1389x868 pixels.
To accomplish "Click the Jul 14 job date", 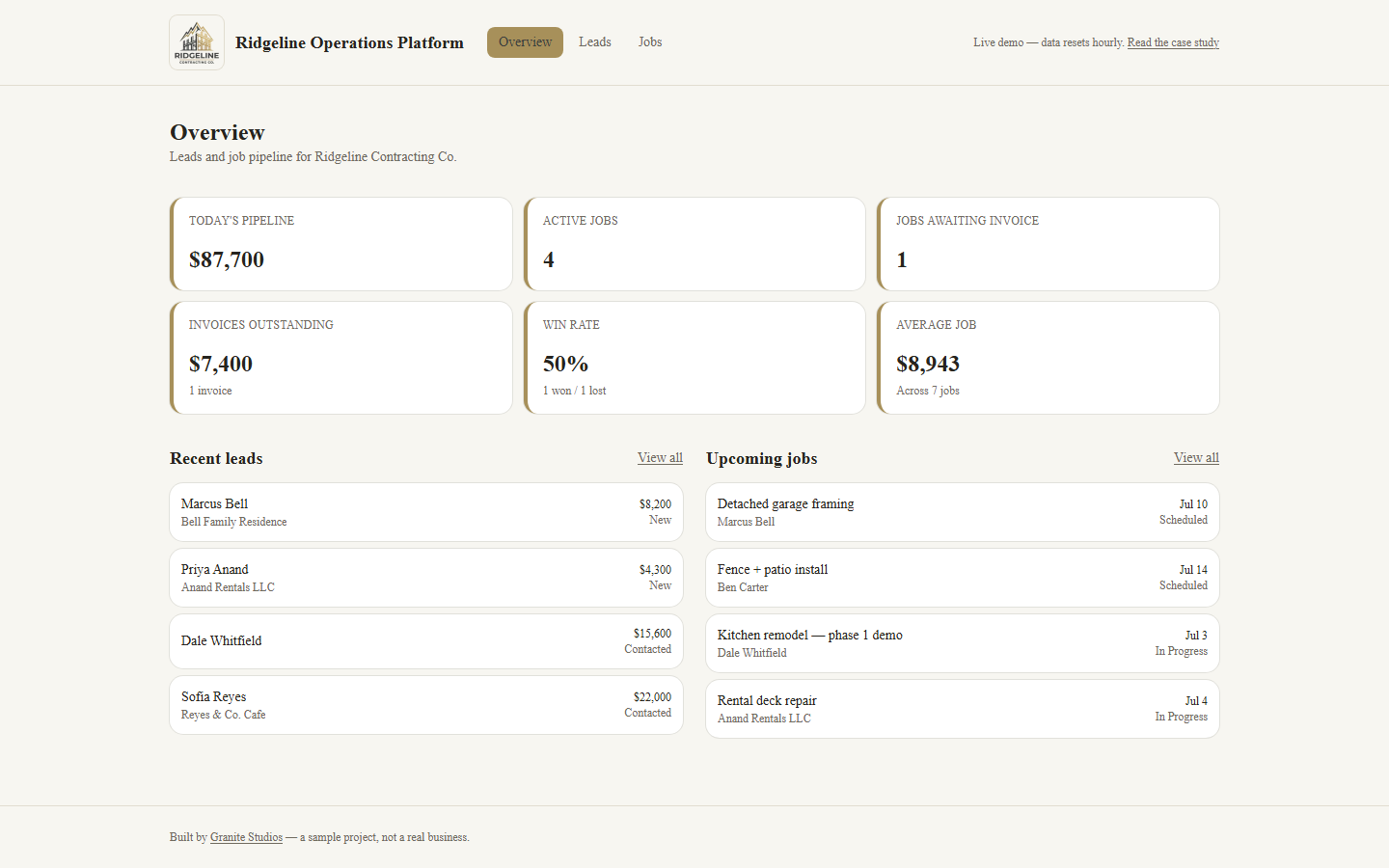I will coord(1193,570).
